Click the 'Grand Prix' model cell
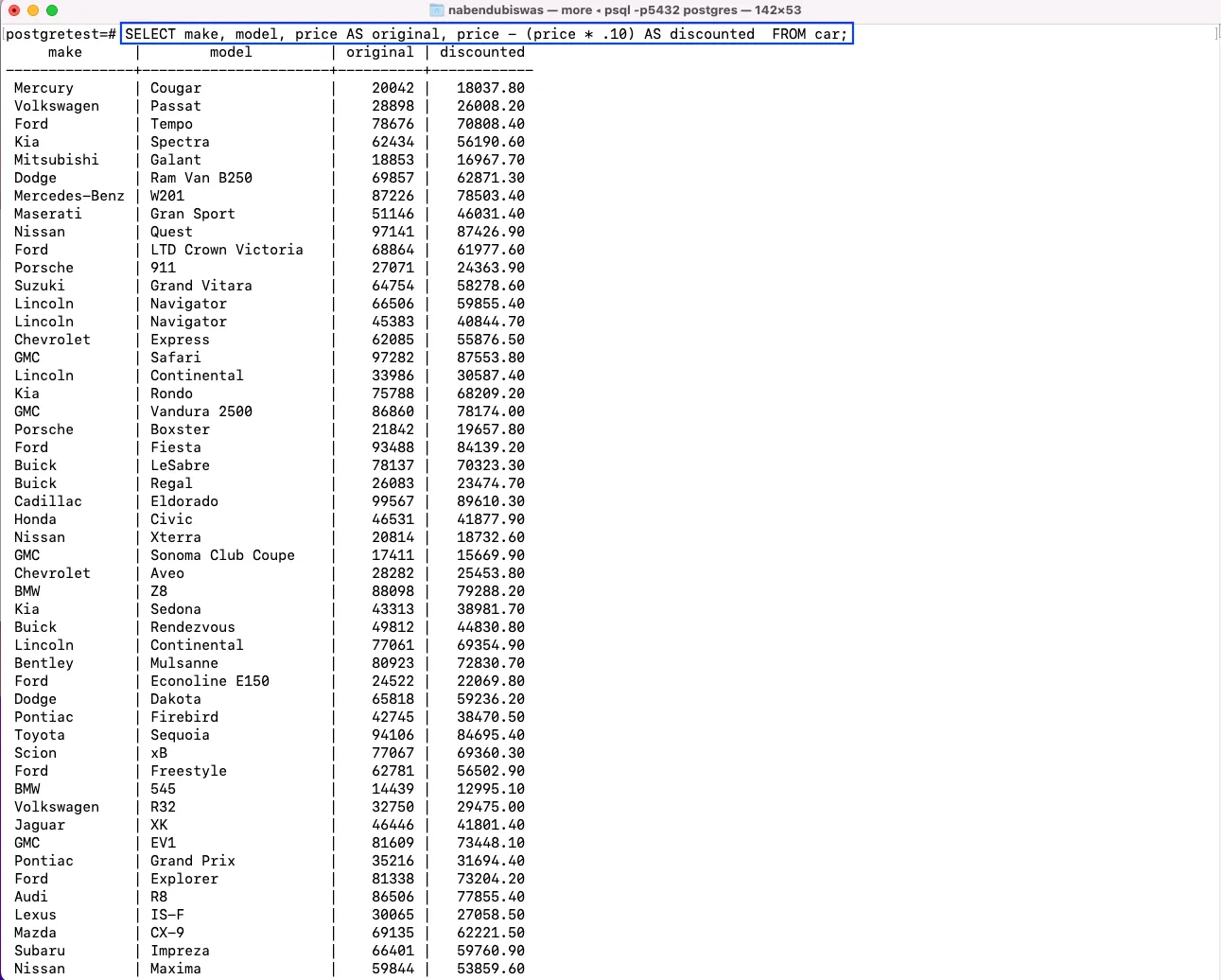Image resolution: width=1221 pixels, height=980 pixels. click(x=193, y=861)
